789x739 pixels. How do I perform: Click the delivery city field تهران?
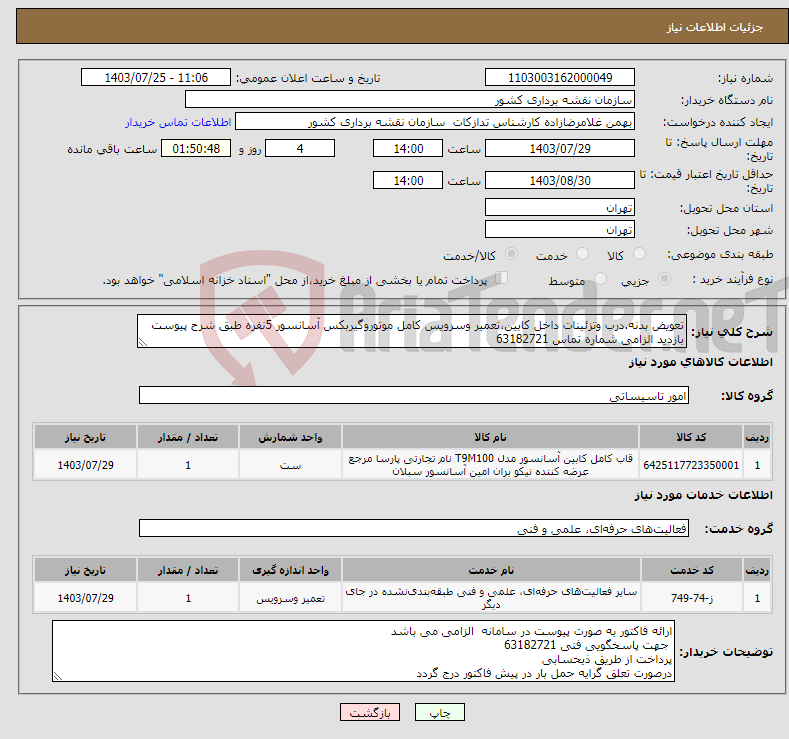tap(560, 229)
